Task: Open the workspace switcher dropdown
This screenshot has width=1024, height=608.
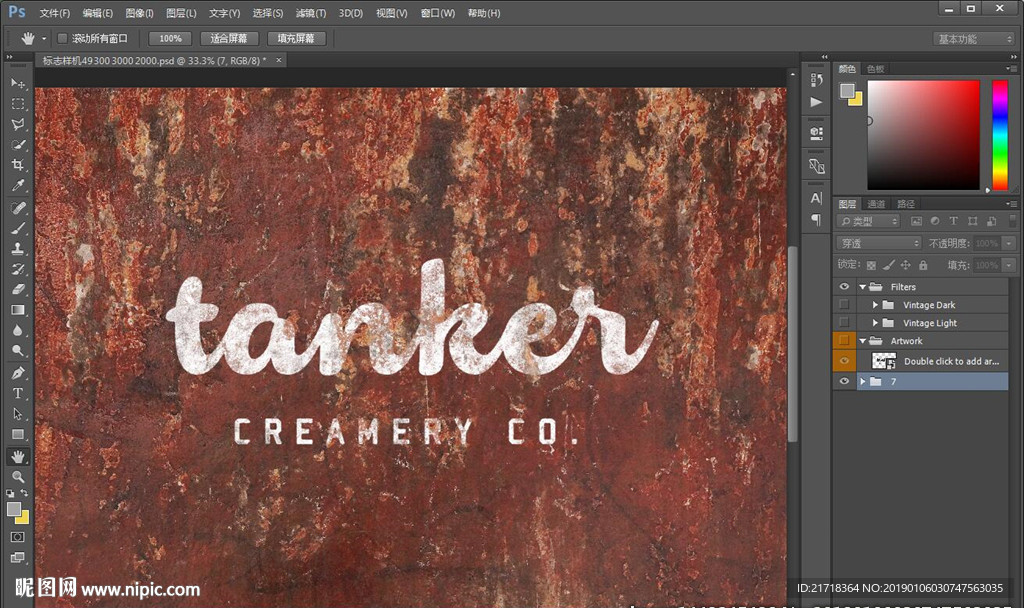Action: tap(974, 39)
